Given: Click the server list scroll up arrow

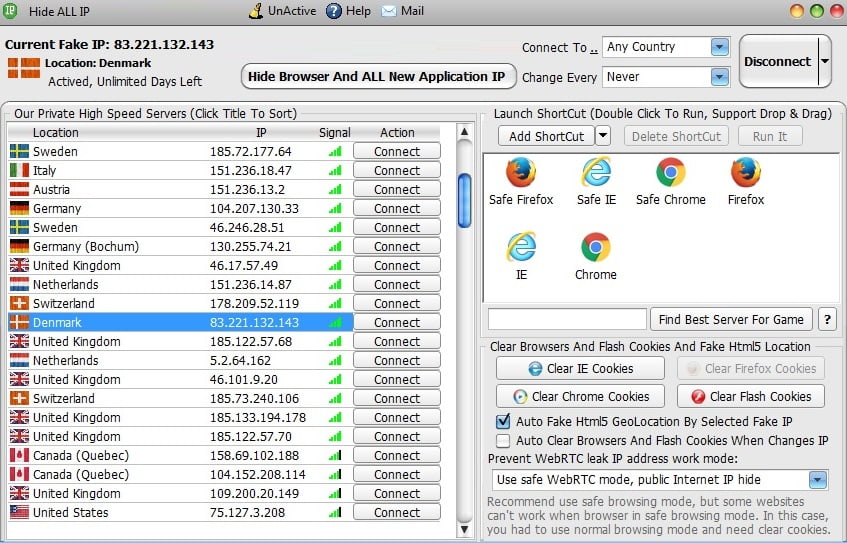Looking at the screenshot, I should pos(464,132).
